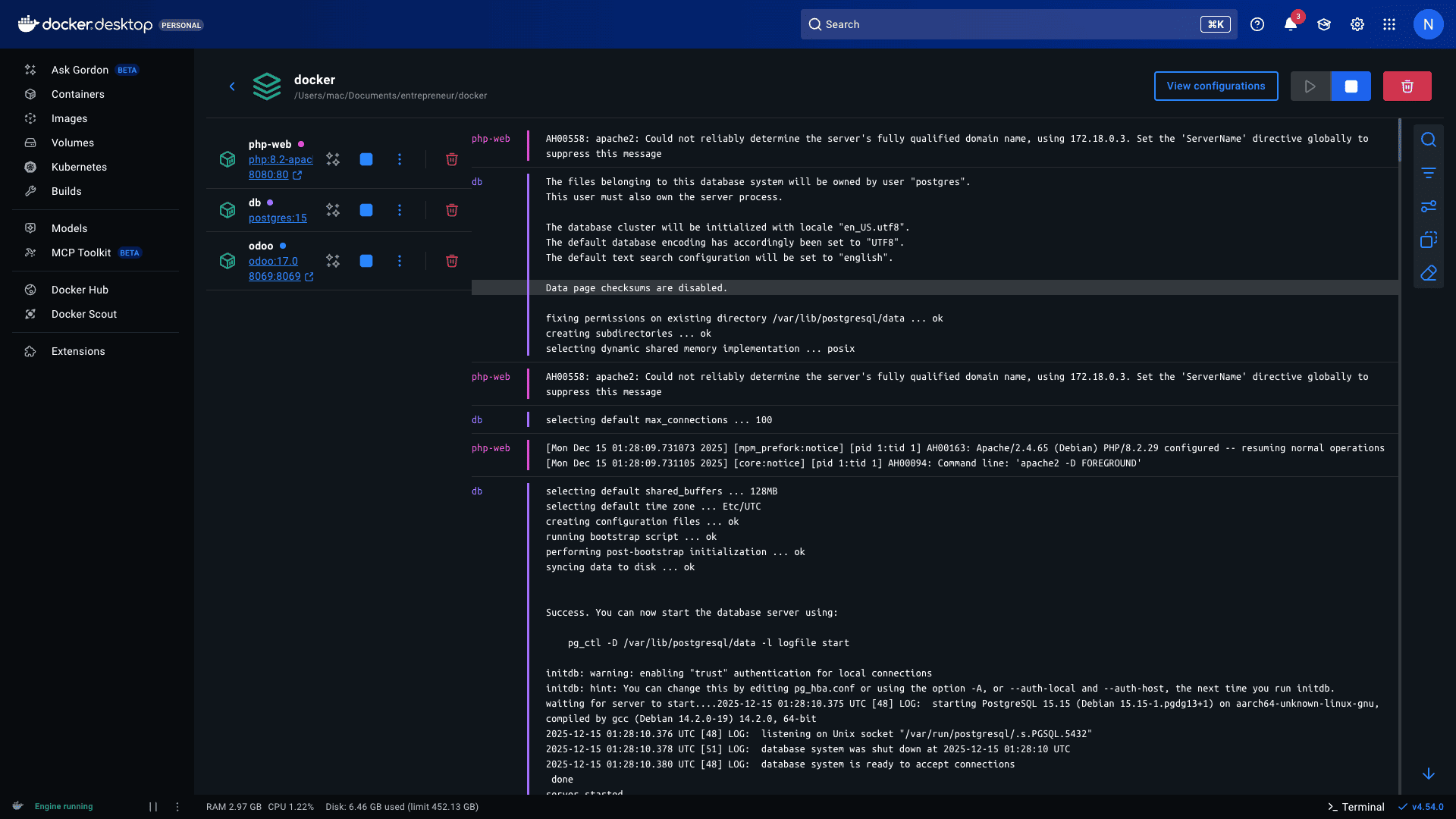Stop the db container
Screen dimensions: 1456x819
[x=366, y=210]
